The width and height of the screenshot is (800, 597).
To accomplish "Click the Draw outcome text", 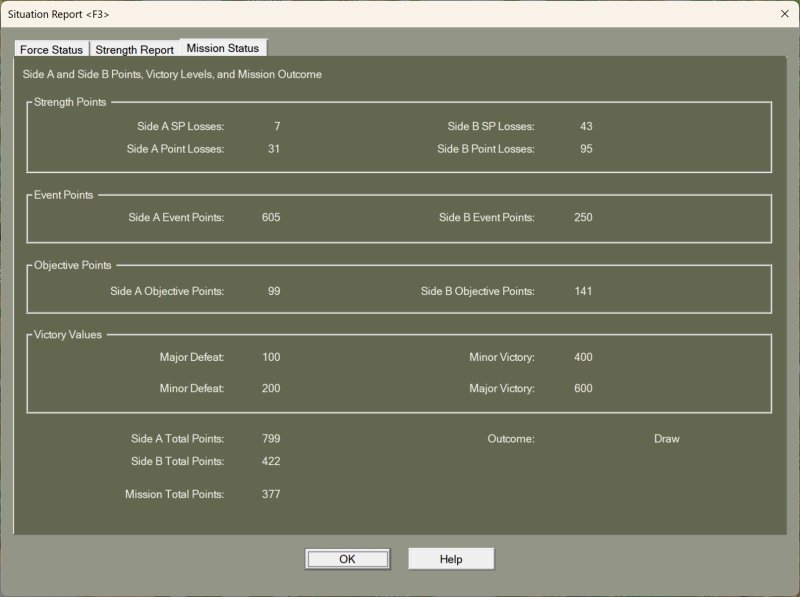I will pyautogui.click(x=666, y=439).
